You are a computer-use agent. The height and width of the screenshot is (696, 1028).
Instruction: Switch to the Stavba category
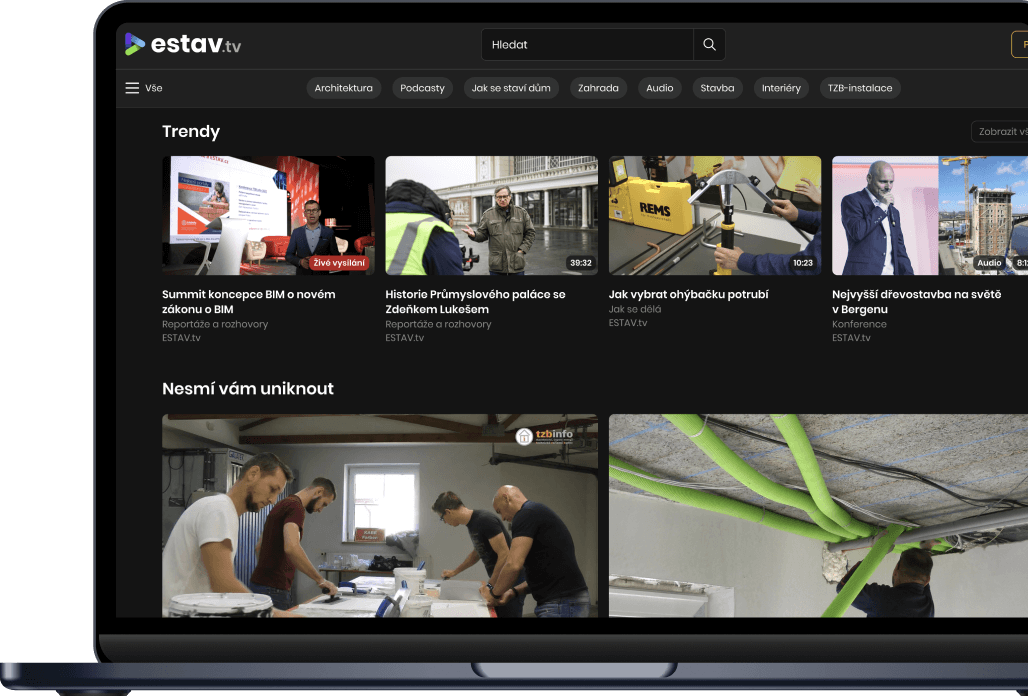717,88
